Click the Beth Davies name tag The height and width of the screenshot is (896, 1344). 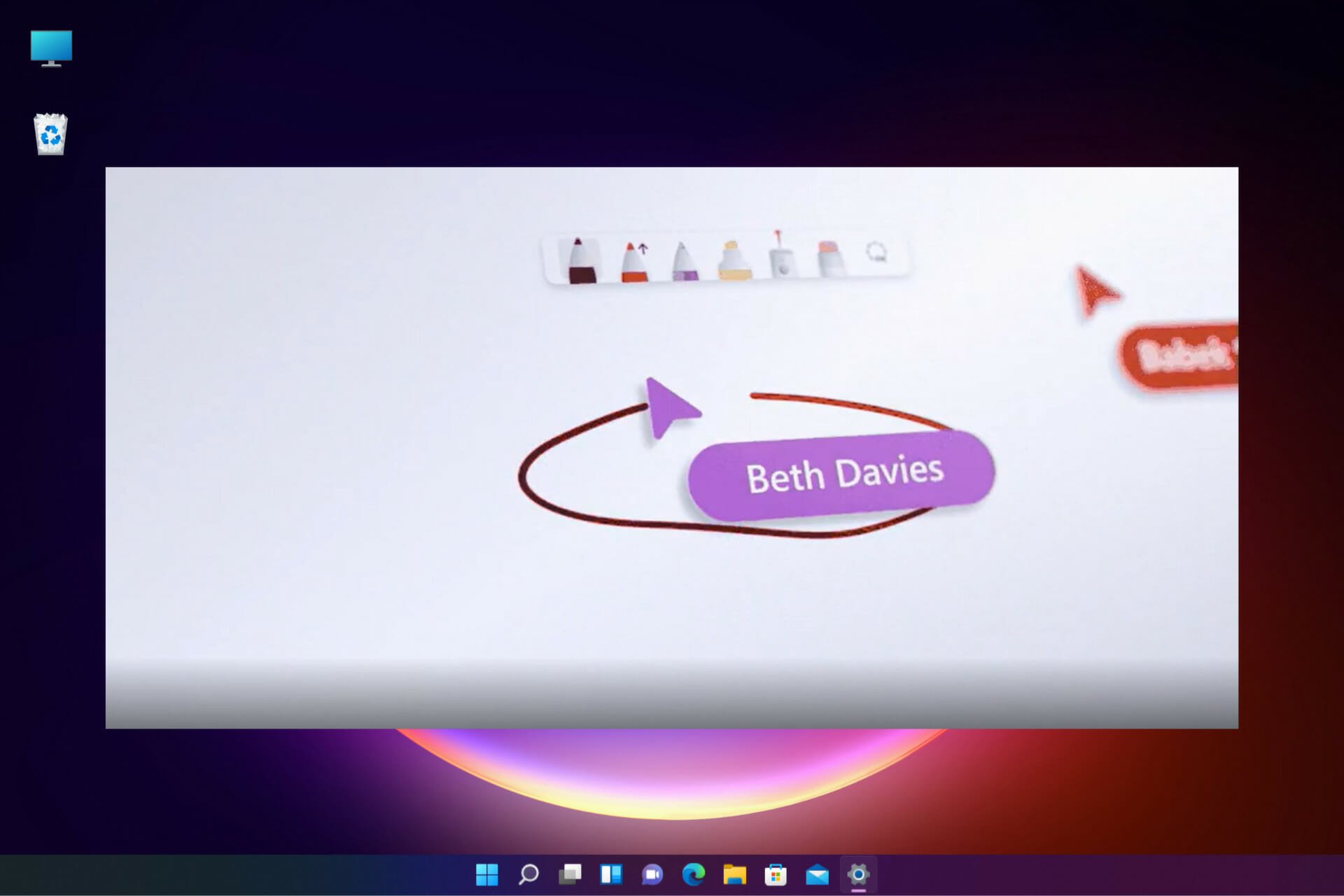[841, 475]
